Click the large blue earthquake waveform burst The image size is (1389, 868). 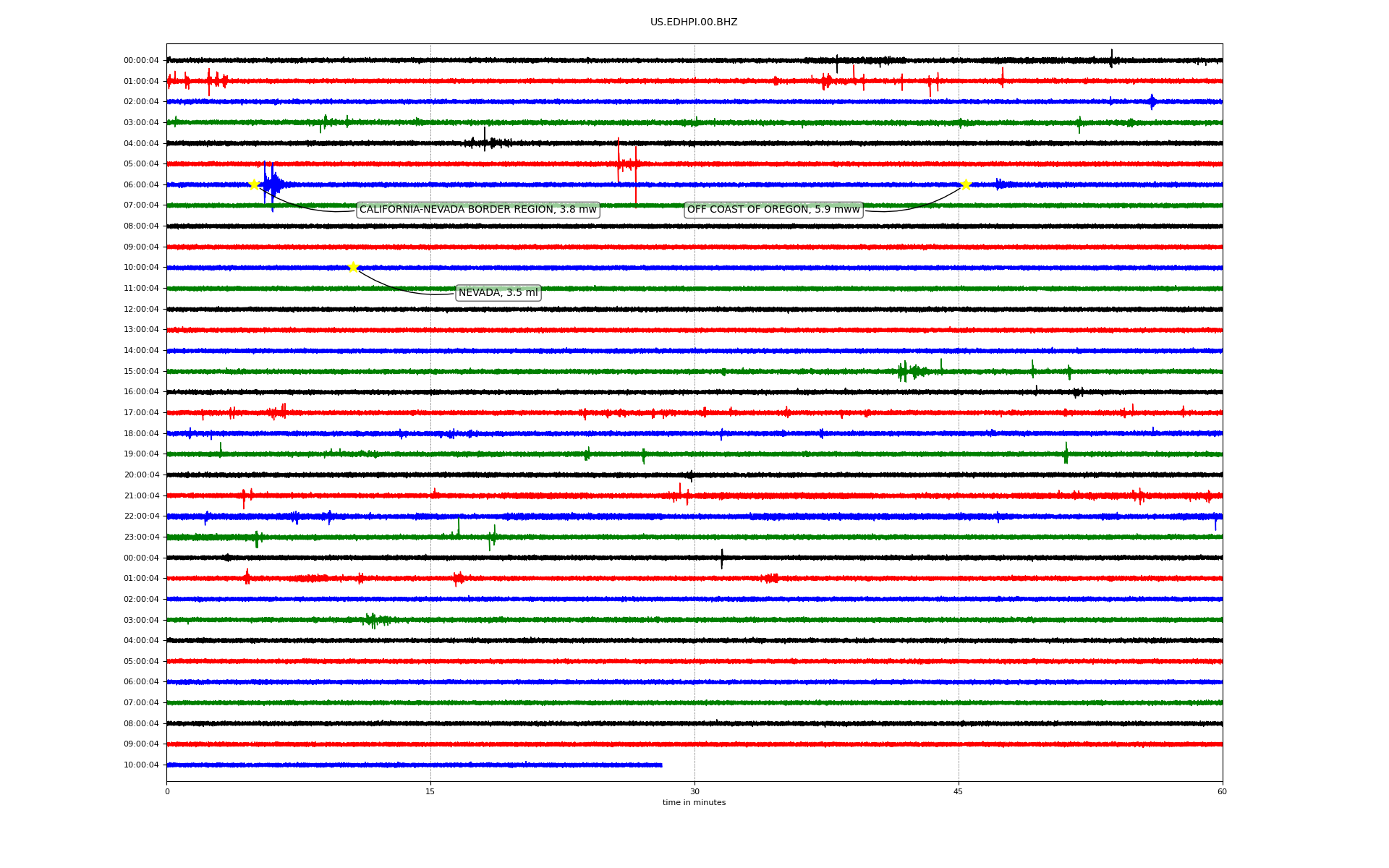[x=271, y=185]
